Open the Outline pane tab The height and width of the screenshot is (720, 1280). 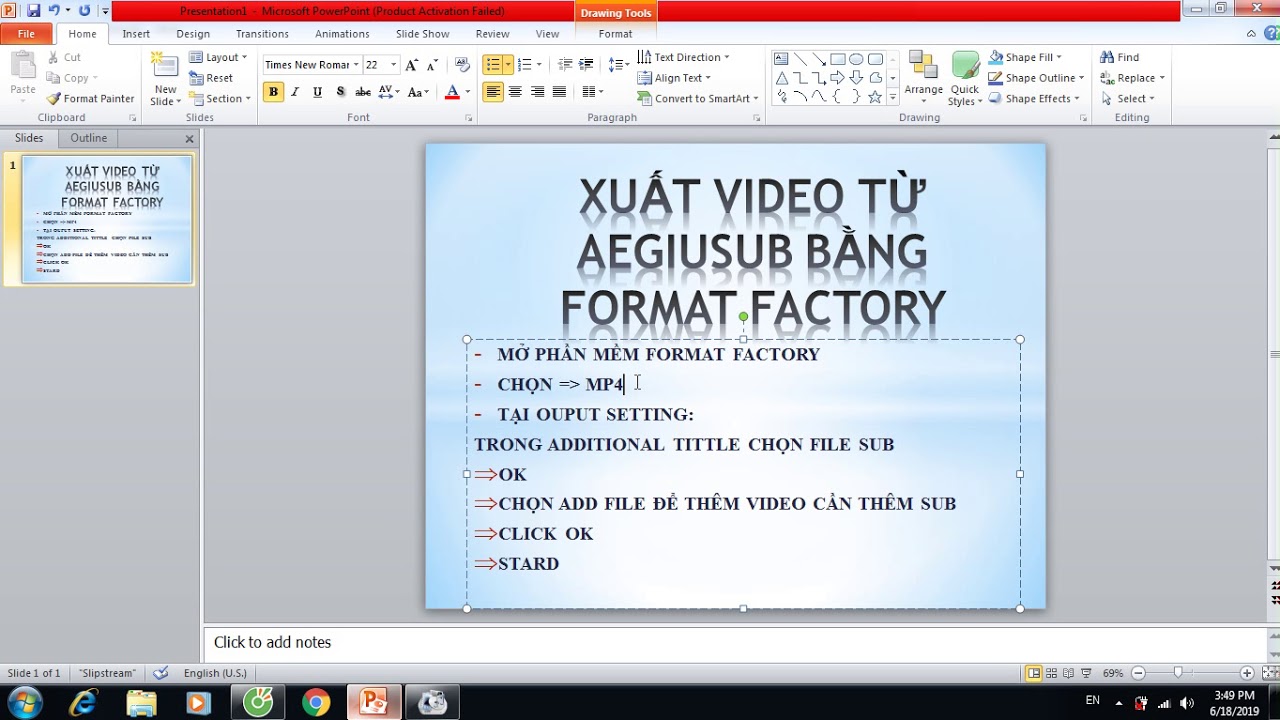(88, 138)
